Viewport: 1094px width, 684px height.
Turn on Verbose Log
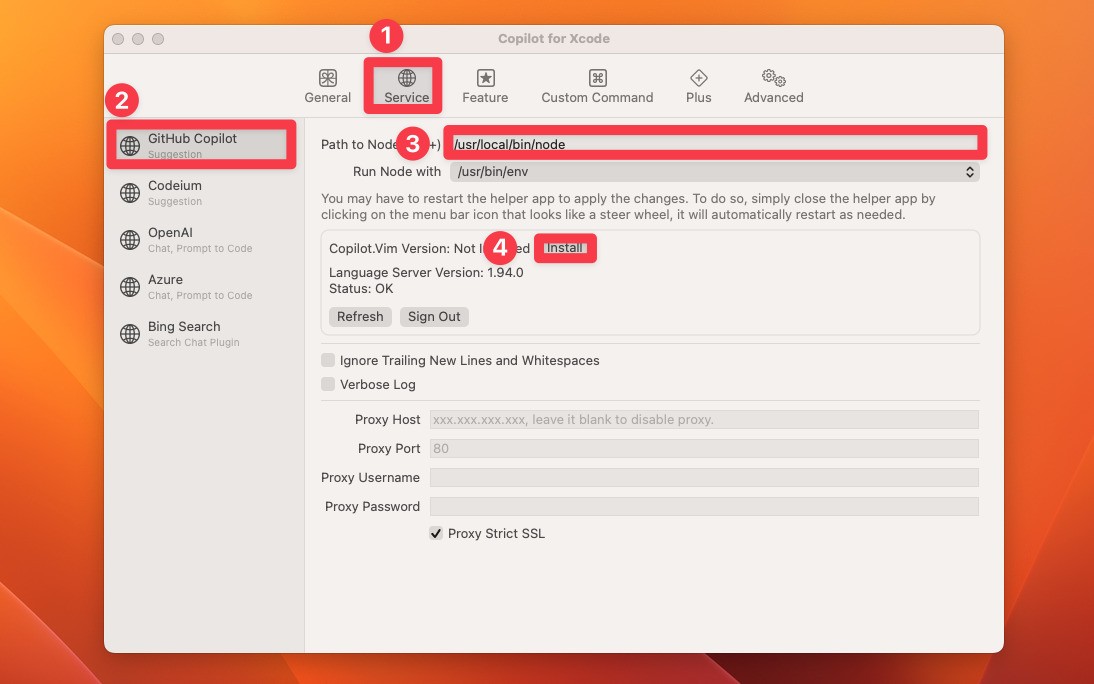(x=328, y=384)
